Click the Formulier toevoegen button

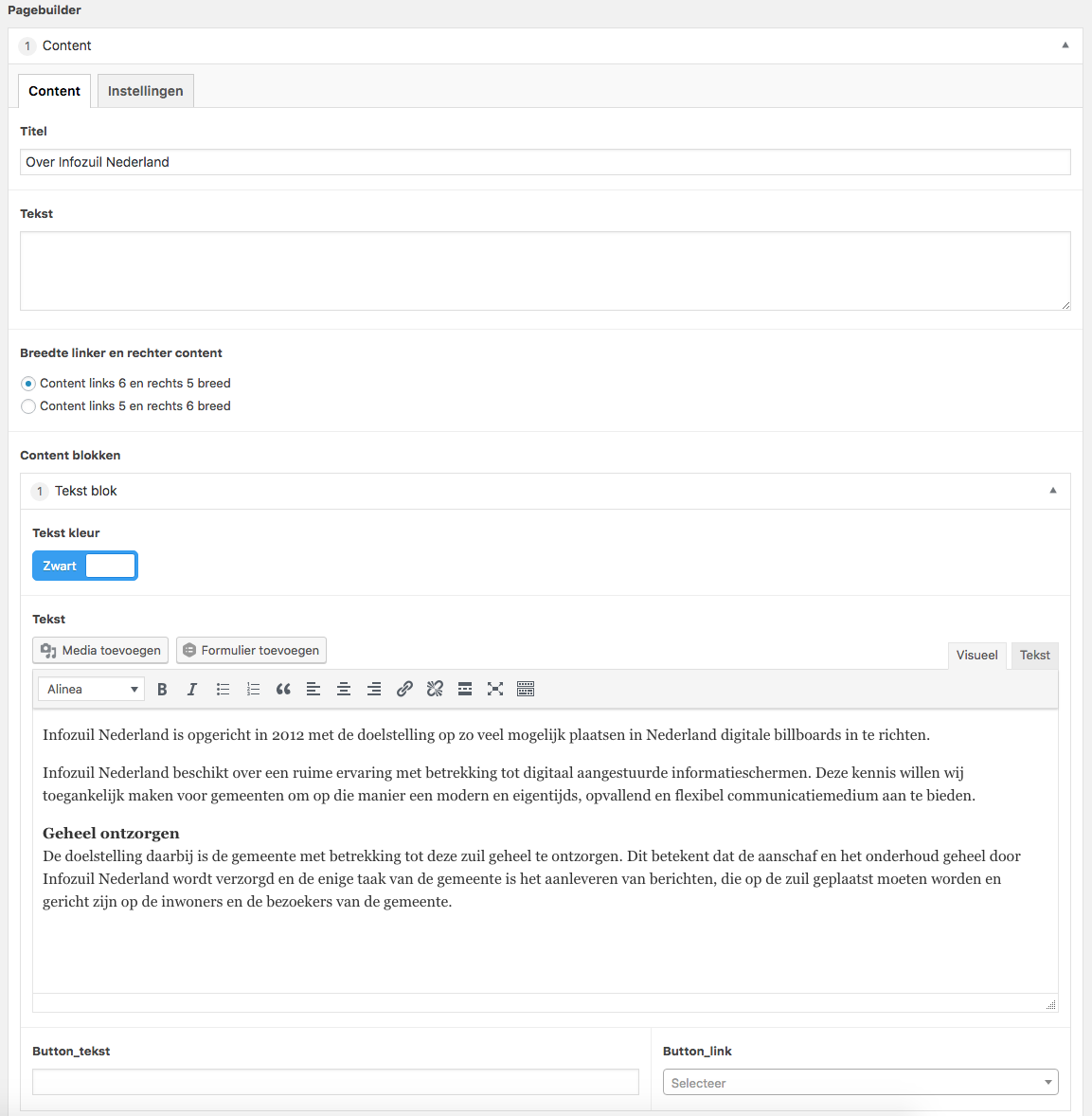(251, 651)
